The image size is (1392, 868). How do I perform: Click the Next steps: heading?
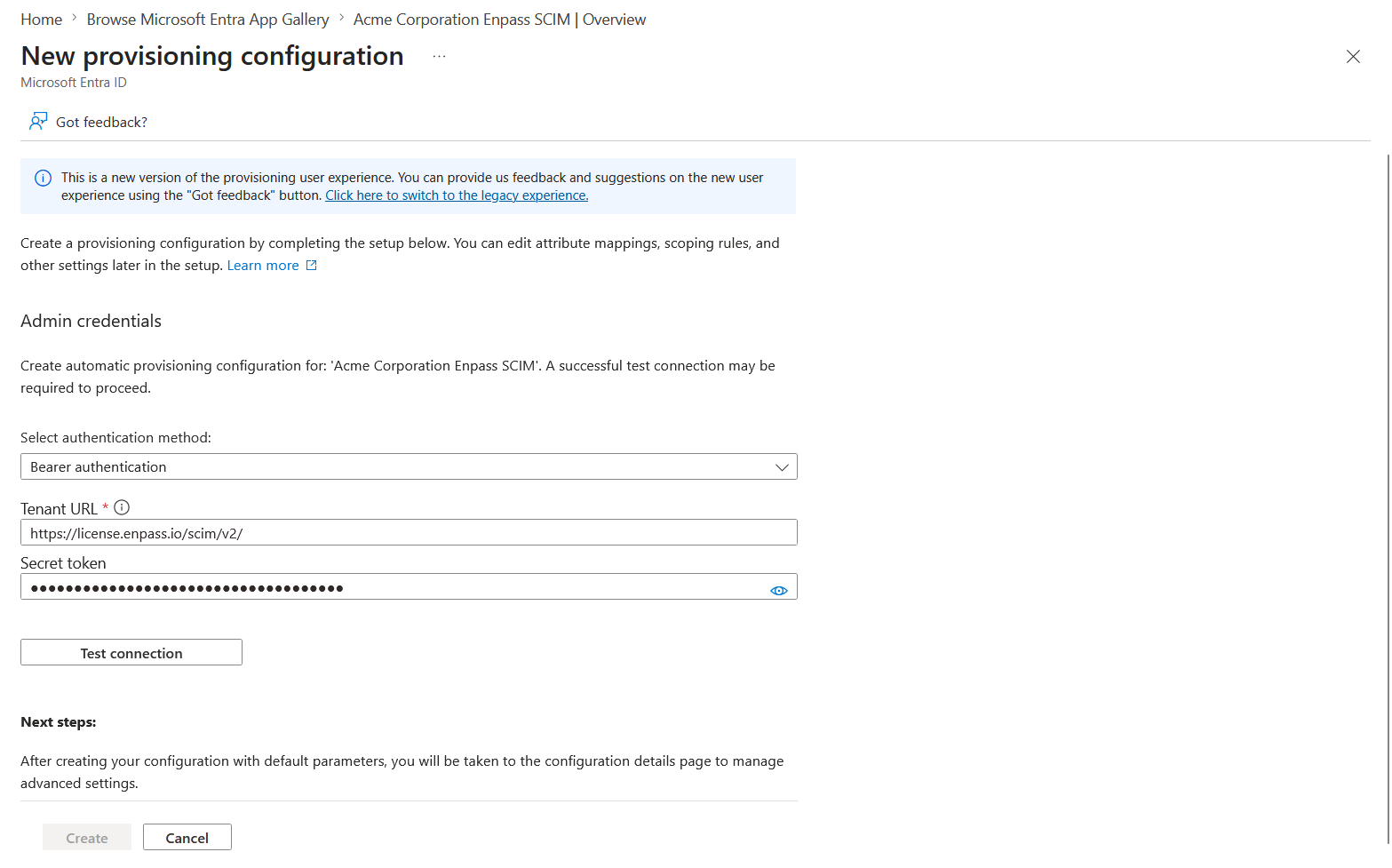(59, 722)
